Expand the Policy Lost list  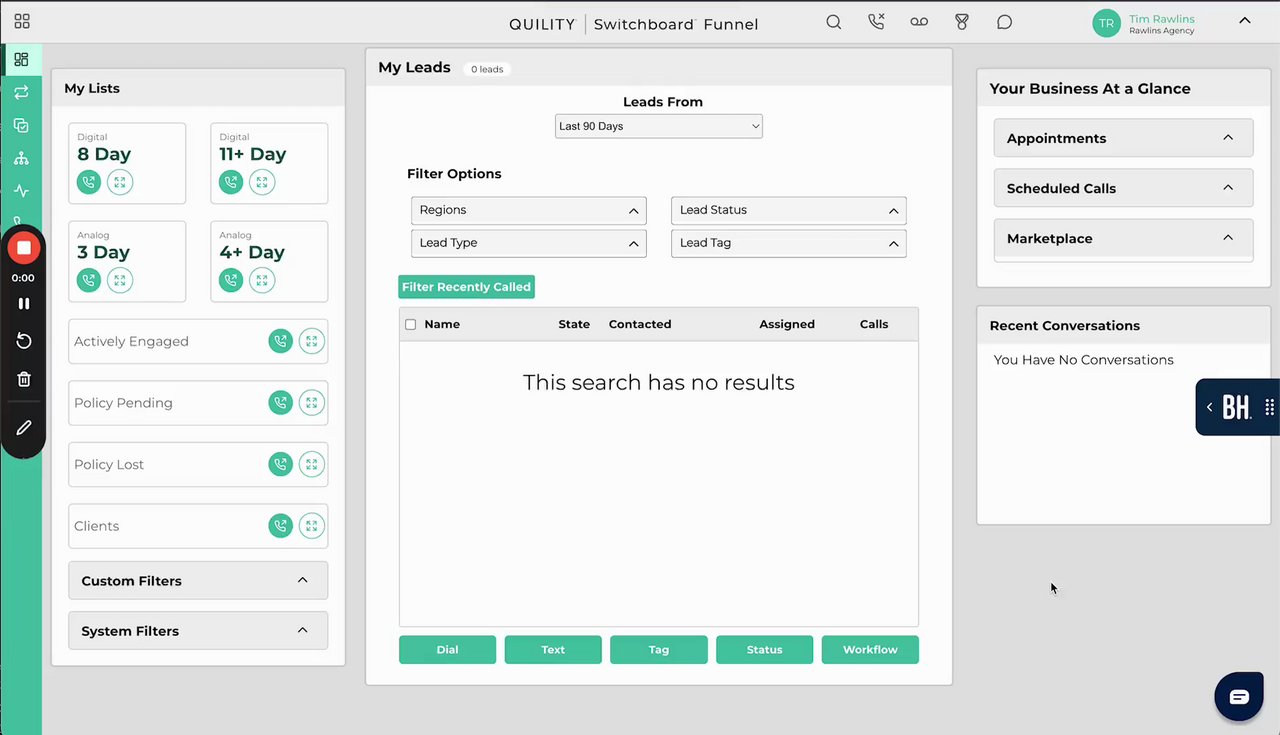coord(312,465)
